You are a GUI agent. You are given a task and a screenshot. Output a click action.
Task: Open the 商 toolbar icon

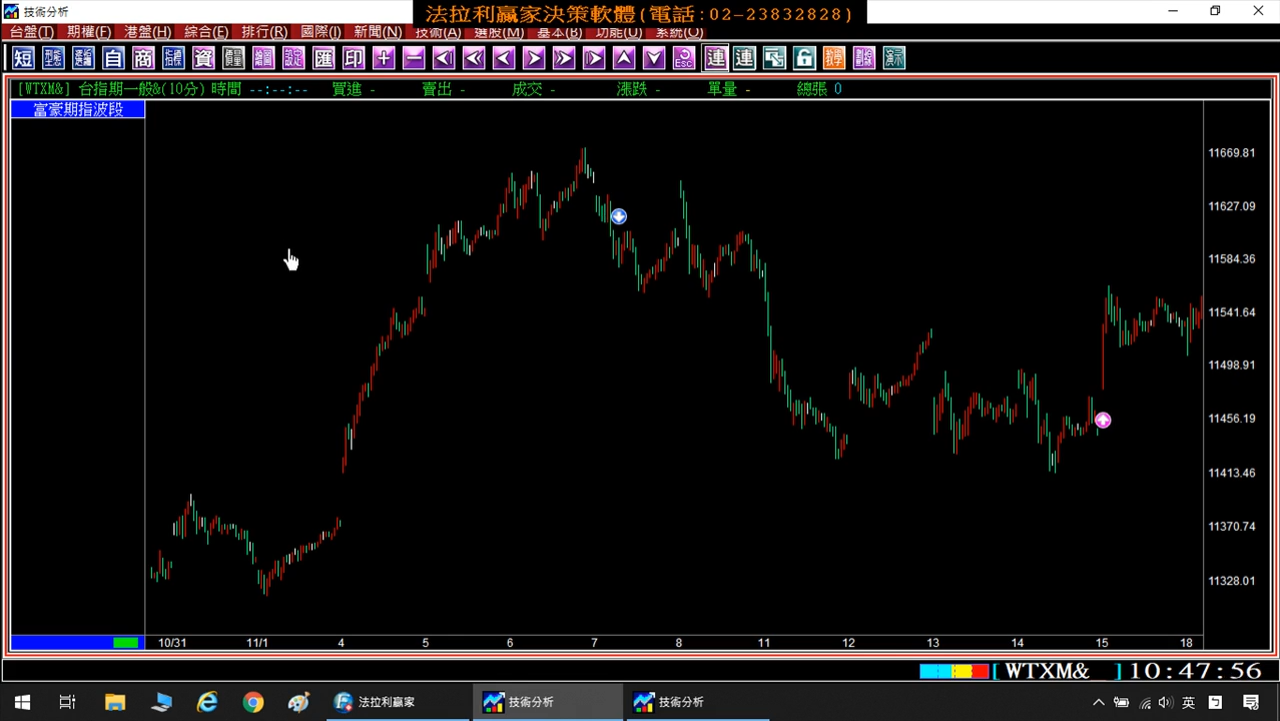[x=143, y=58]
